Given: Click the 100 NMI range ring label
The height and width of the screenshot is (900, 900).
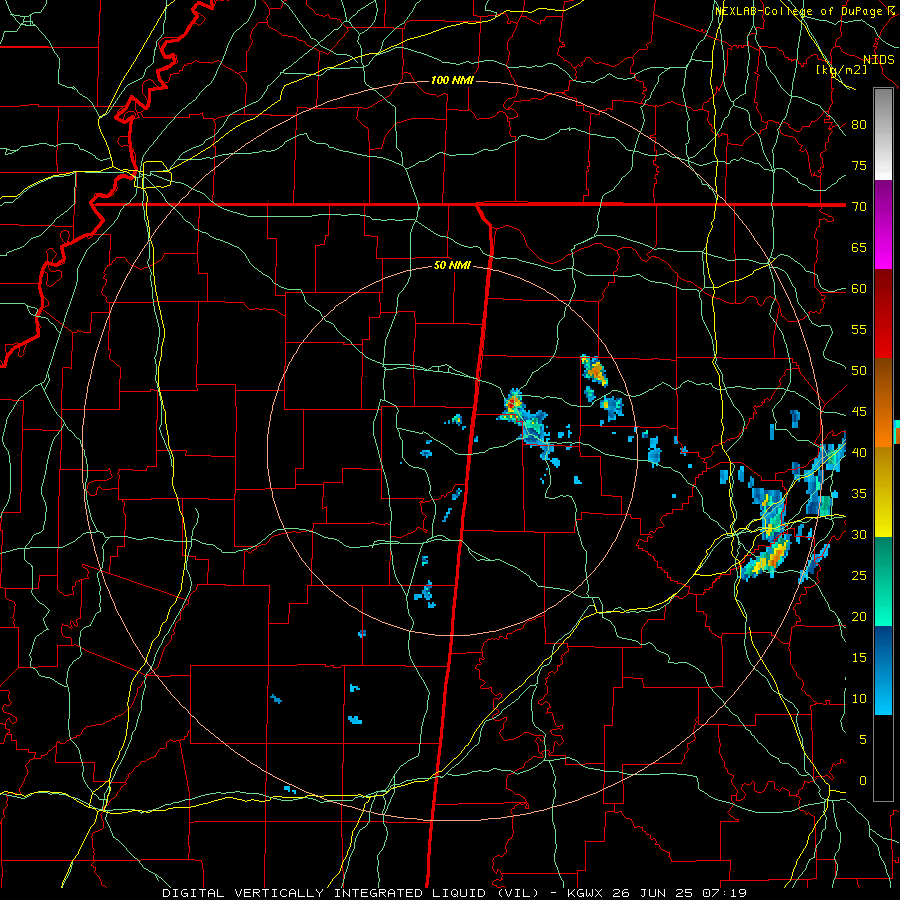Looking at the screenshot, I should (x=452, y=80).
